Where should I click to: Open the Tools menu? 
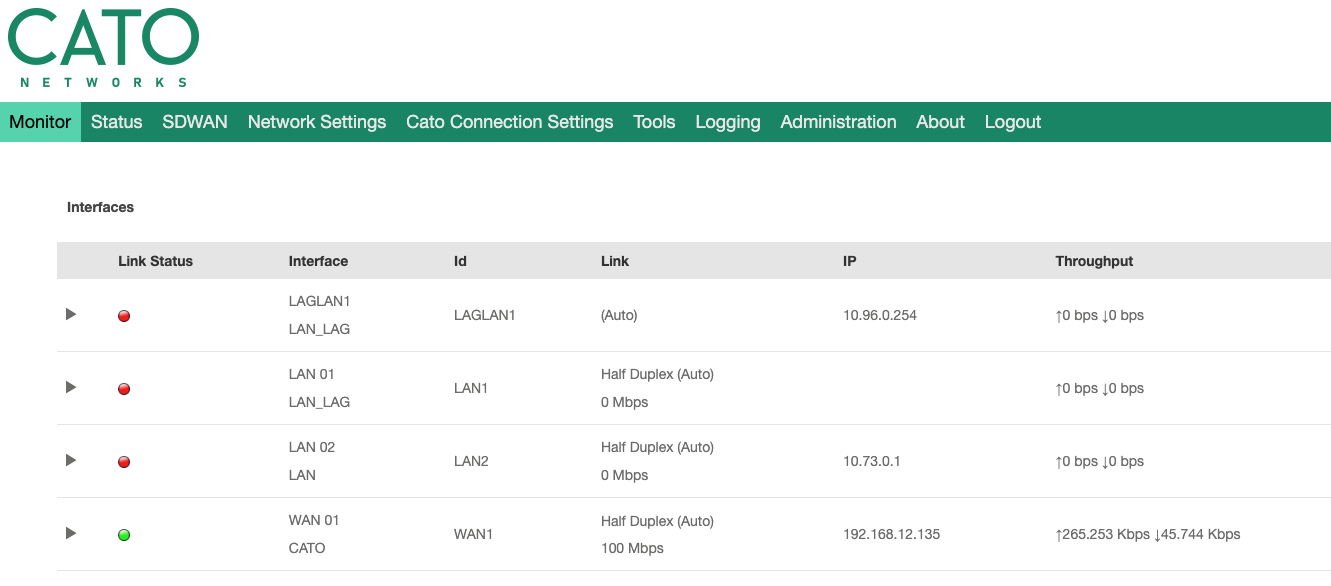(654, 122)
